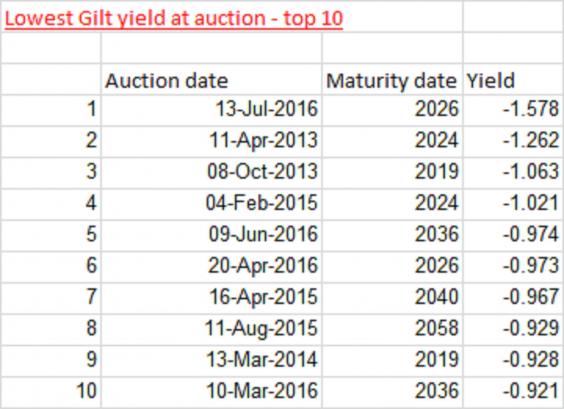Select the 'Auction date' header cell

pos(212,80)
